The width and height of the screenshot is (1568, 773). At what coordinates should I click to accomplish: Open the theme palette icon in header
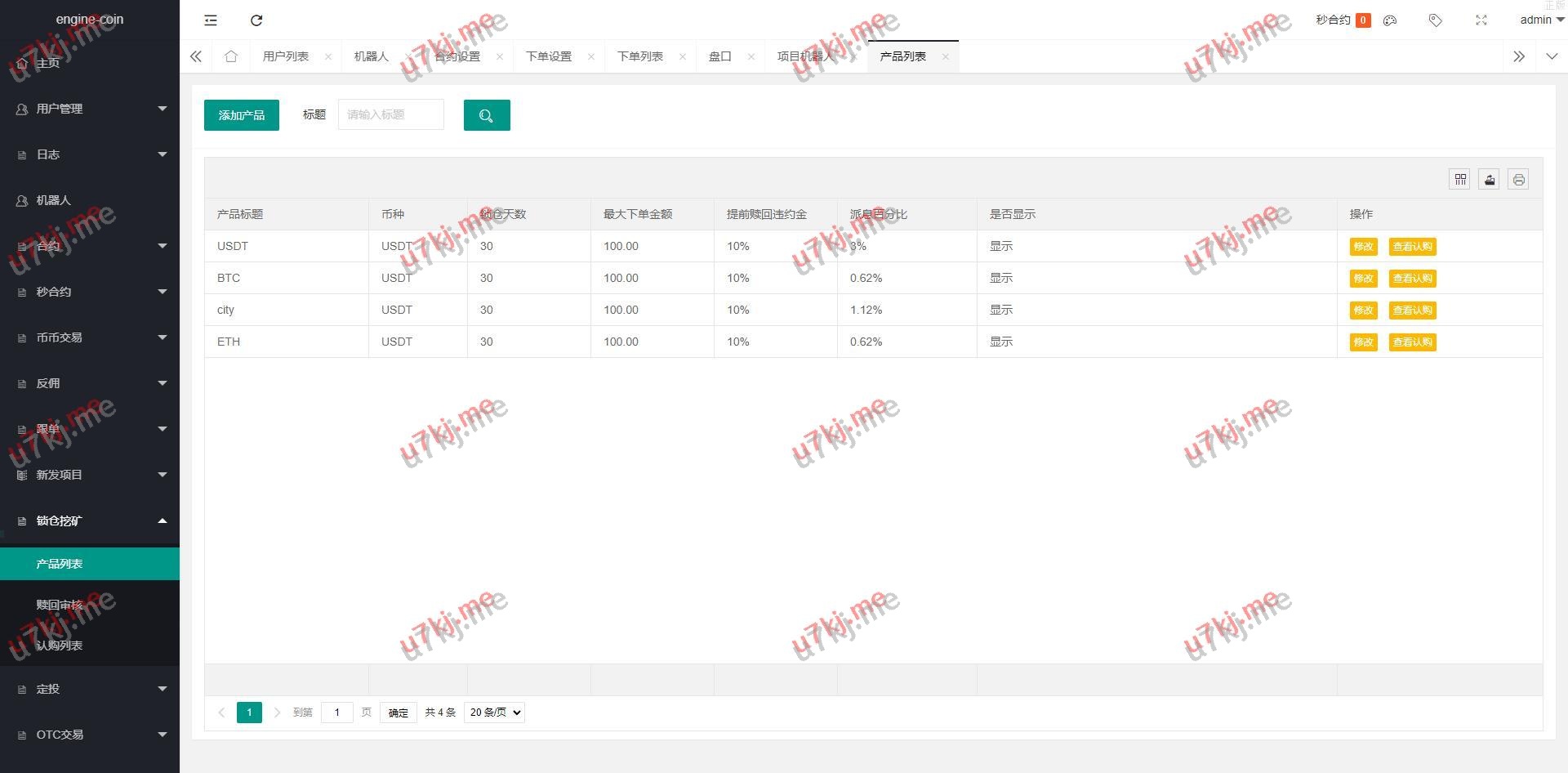[1390, 20]
